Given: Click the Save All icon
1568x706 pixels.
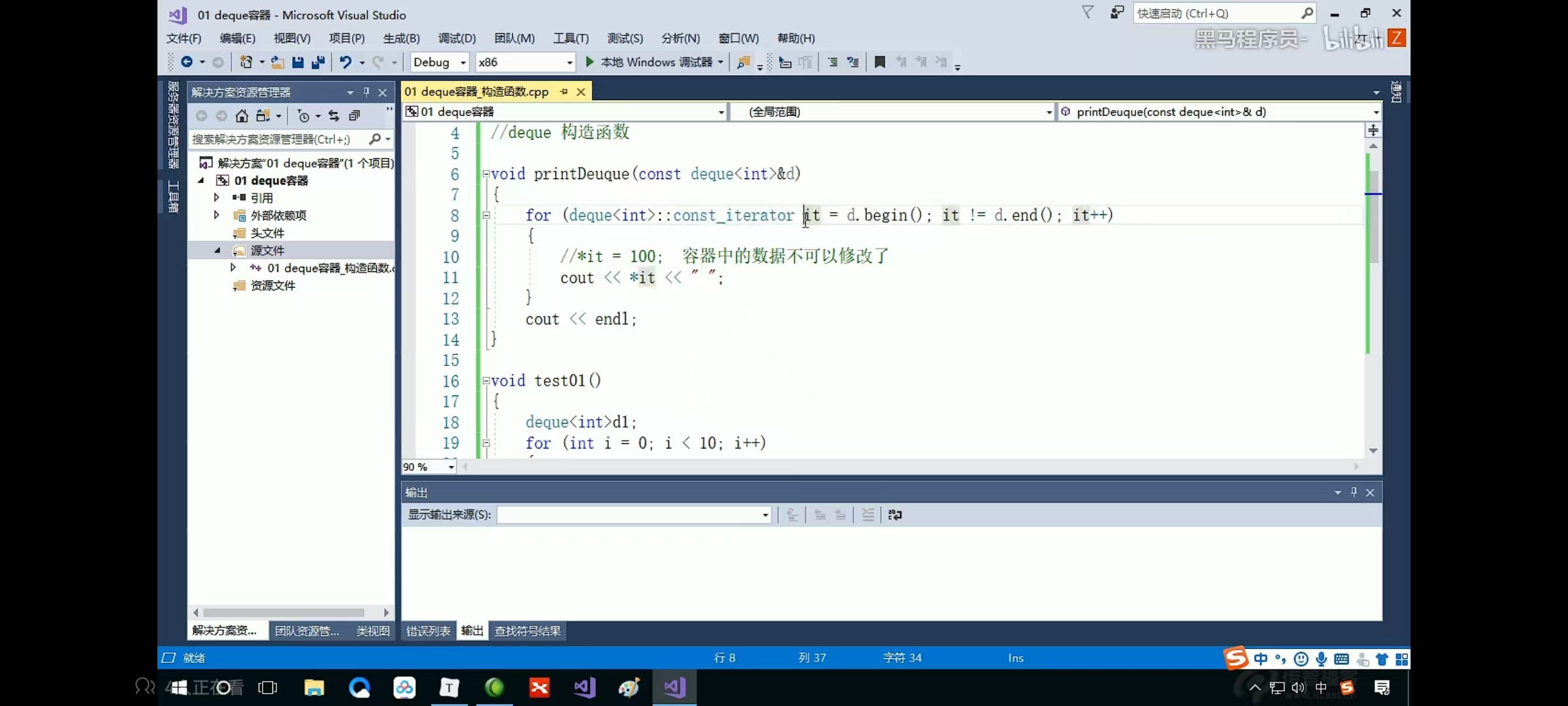Looking at the screenshot, I should 318,62.
